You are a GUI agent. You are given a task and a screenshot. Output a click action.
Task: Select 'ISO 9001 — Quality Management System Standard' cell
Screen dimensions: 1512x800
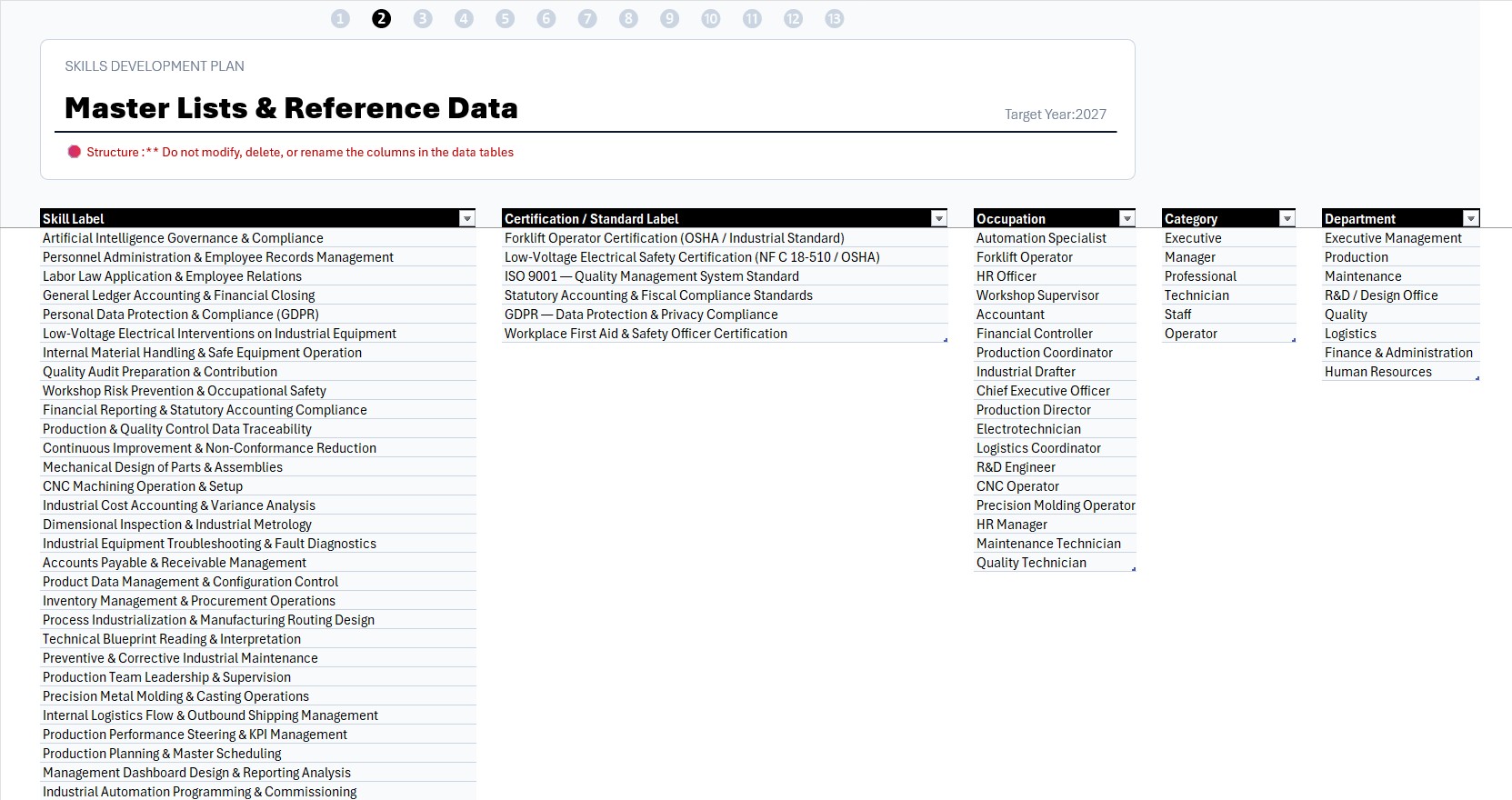coord(725,276)
